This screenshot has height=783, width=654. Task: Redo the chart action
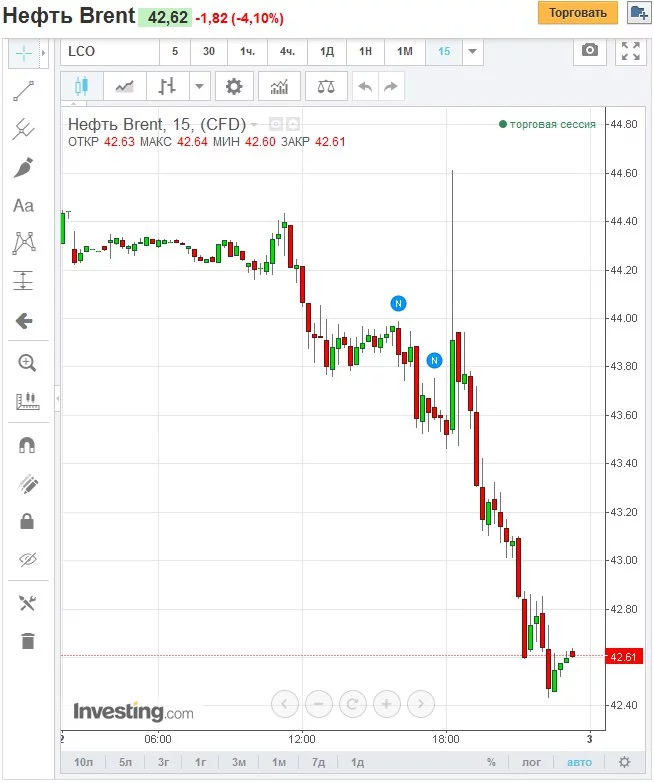[391, 86]
